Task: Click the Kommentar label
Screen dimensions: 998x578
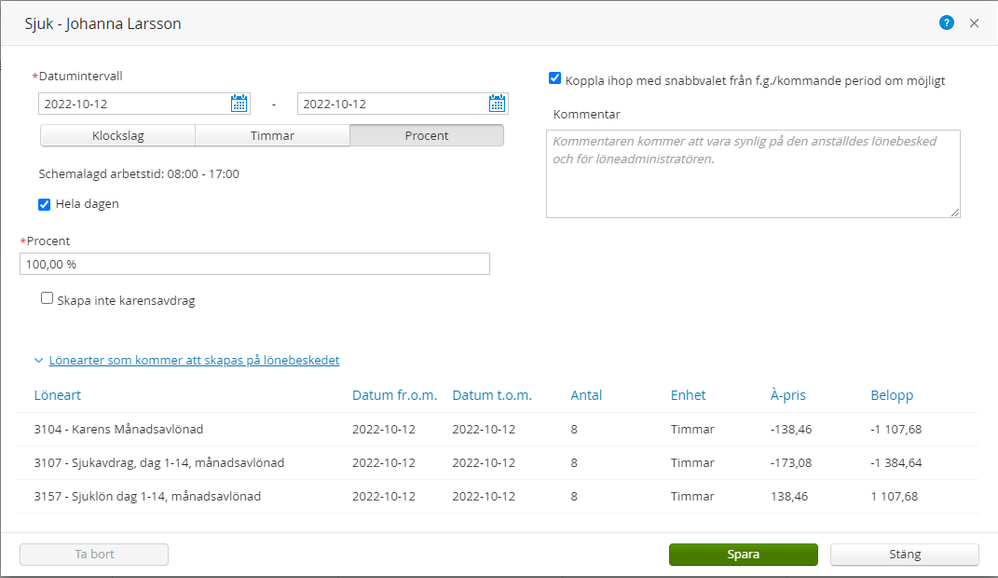Action: tap(586, 115)
